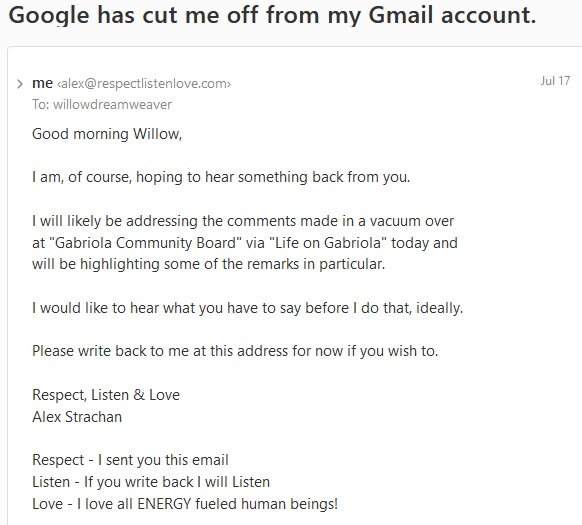Click the "Respect, Listen & Love" sign-off
Viewport: 582px width, 525px height.
click(106, 395)
